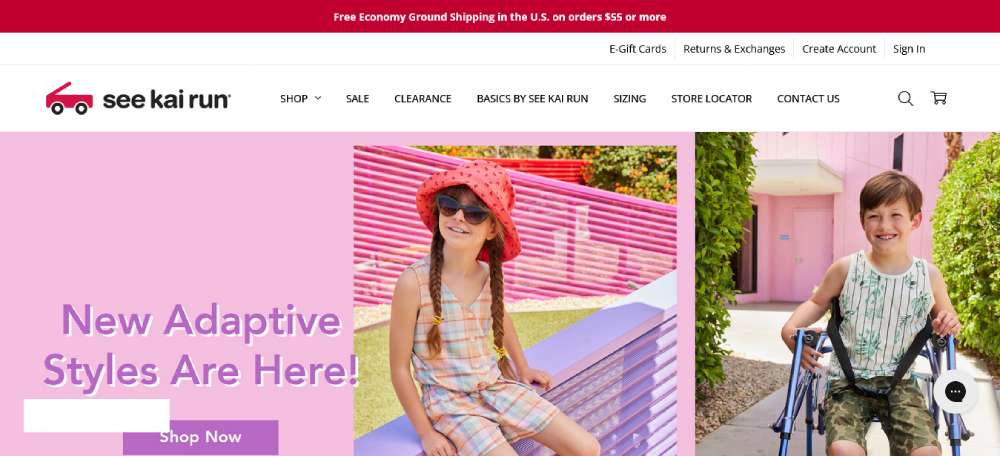1000x456 pixels.
Task: Open the SHOP menu
Action: pyautogui.click(x=294, y=99)
